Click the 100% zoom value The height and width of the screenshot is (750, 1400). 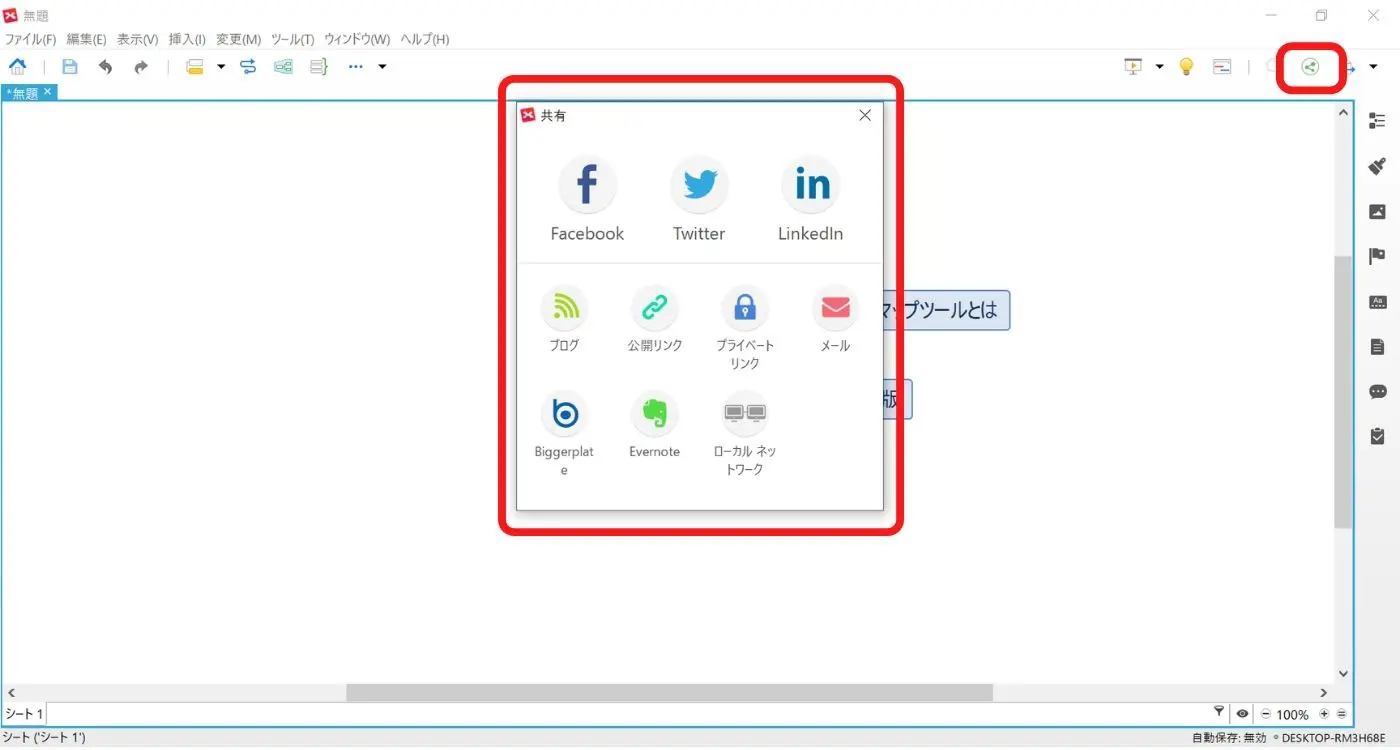point(1293,714)
